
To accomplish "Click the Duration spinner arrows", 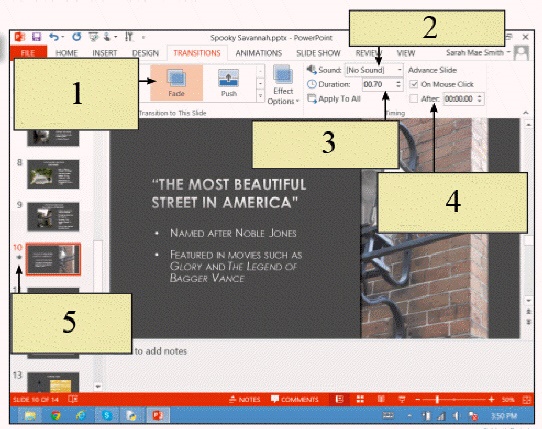I will [399, 84].
